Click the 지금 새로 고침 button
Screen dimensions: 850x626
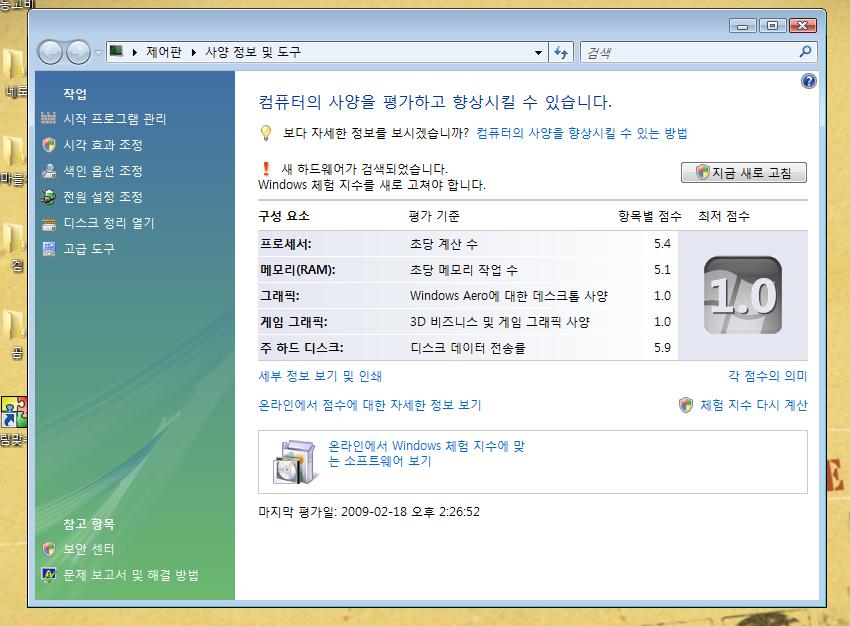(x=744, y=172)
